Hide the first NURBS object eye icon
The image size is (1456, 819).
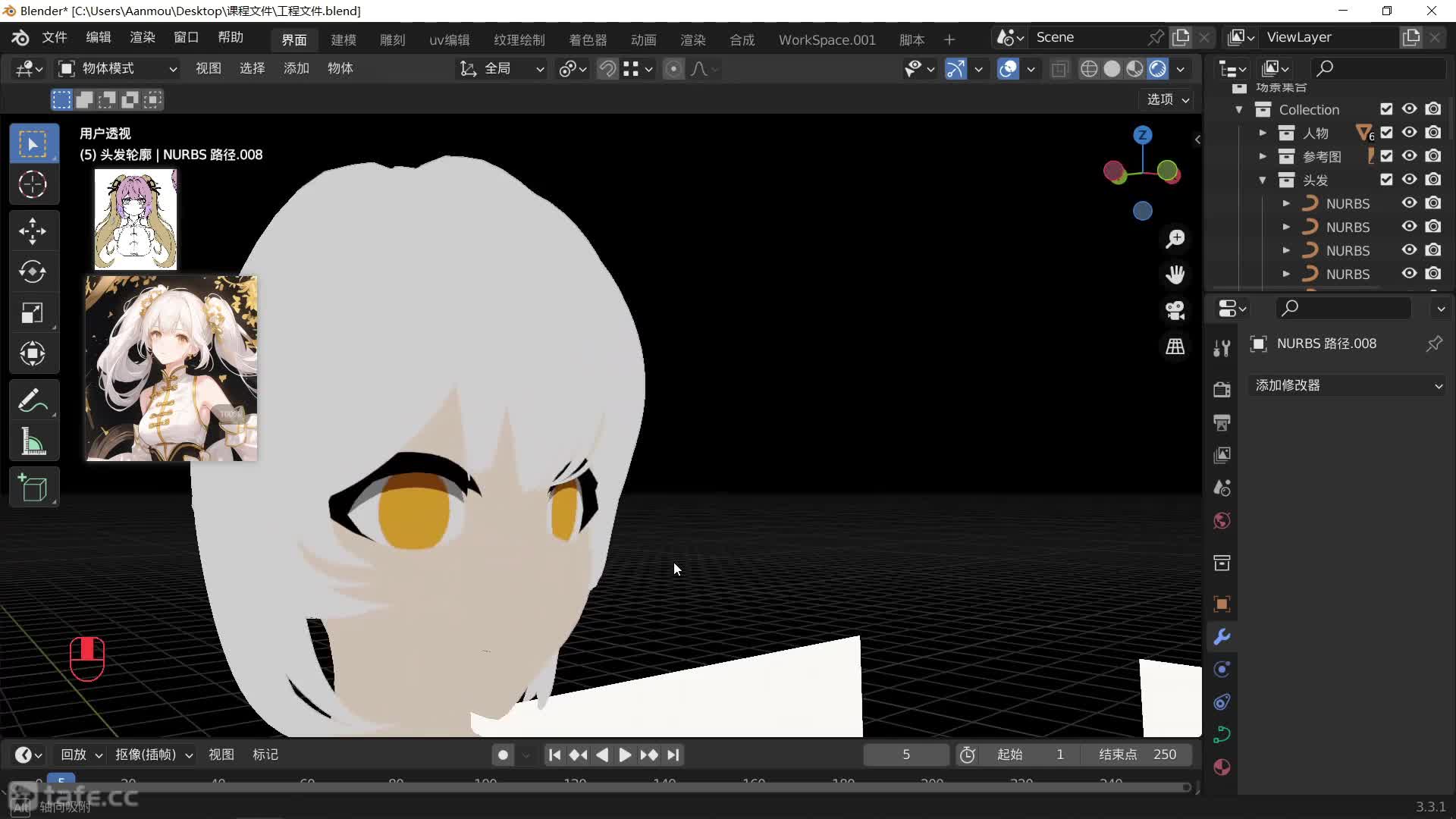(x=1409, y=203)
